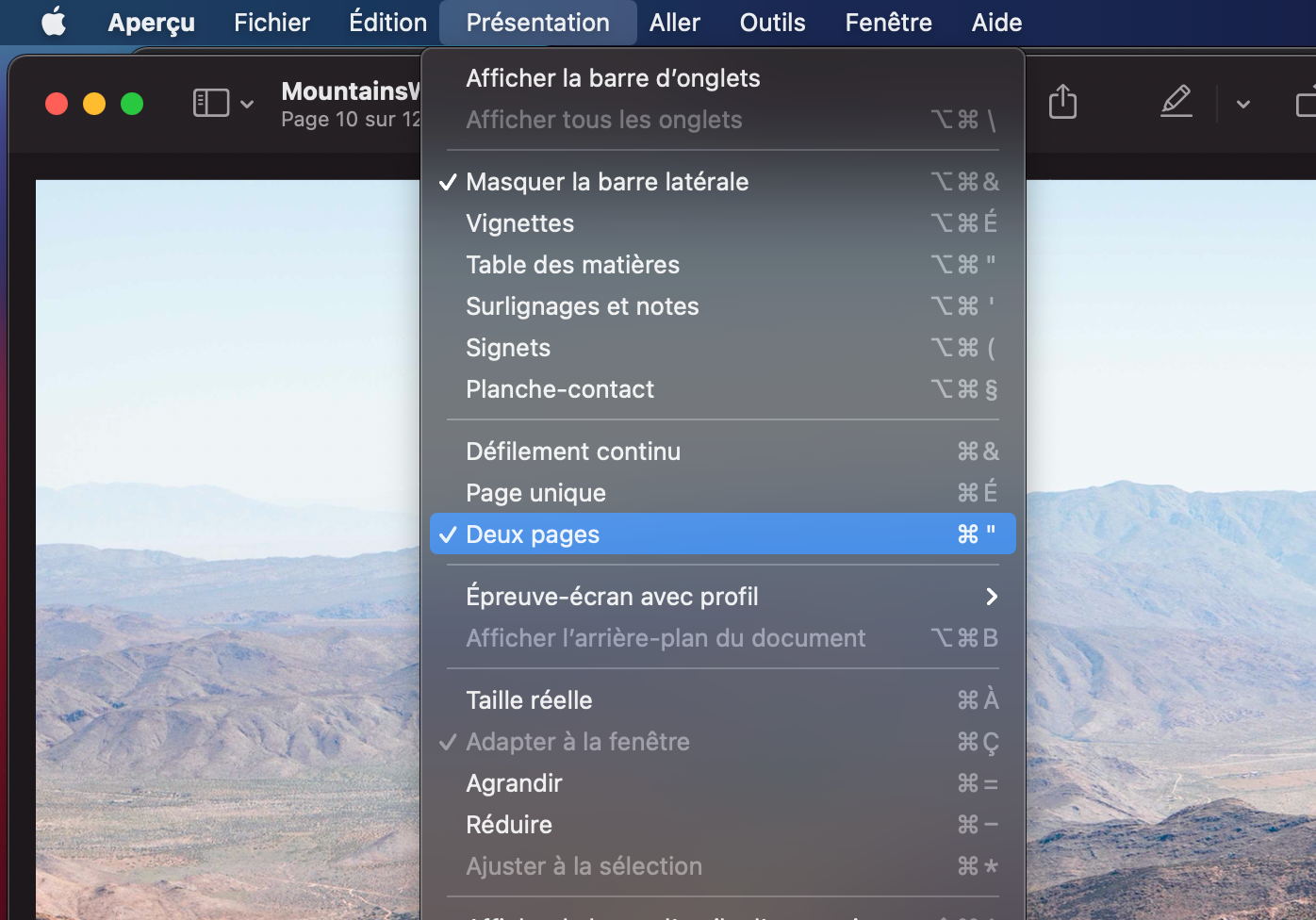
Task: Click the green full-screen window button
Action: point(132,104)
